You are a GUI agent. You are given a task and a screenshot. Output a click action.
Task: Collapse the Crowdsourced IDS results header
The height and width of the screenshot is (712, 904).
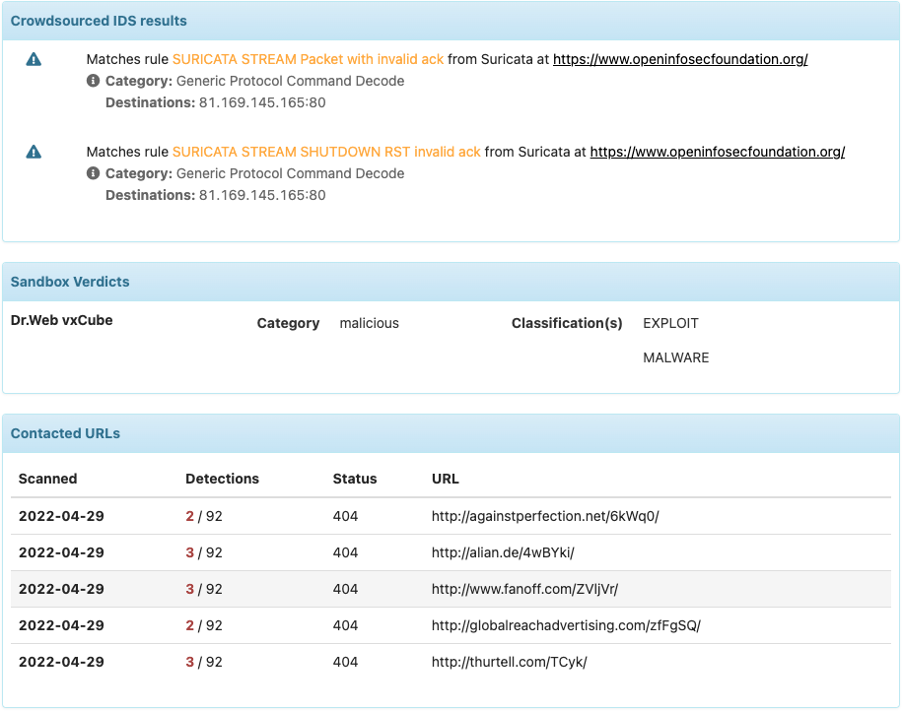coord(98,20)
